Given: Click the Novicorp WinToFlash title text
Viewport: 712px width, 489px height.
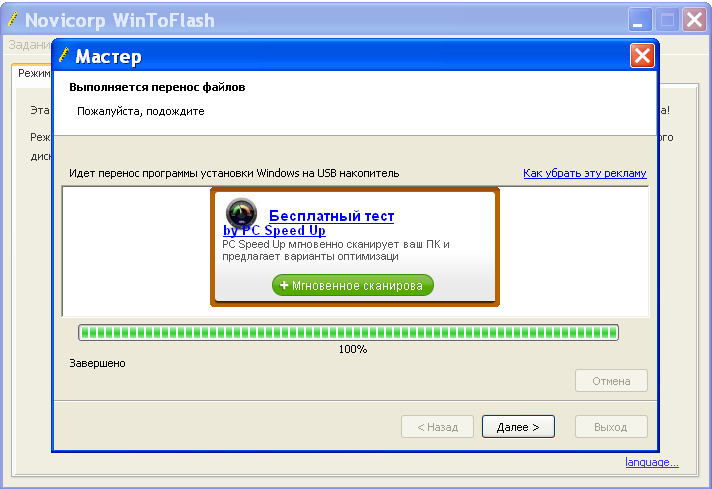Looking at the screenshot, I should point(119,20).
